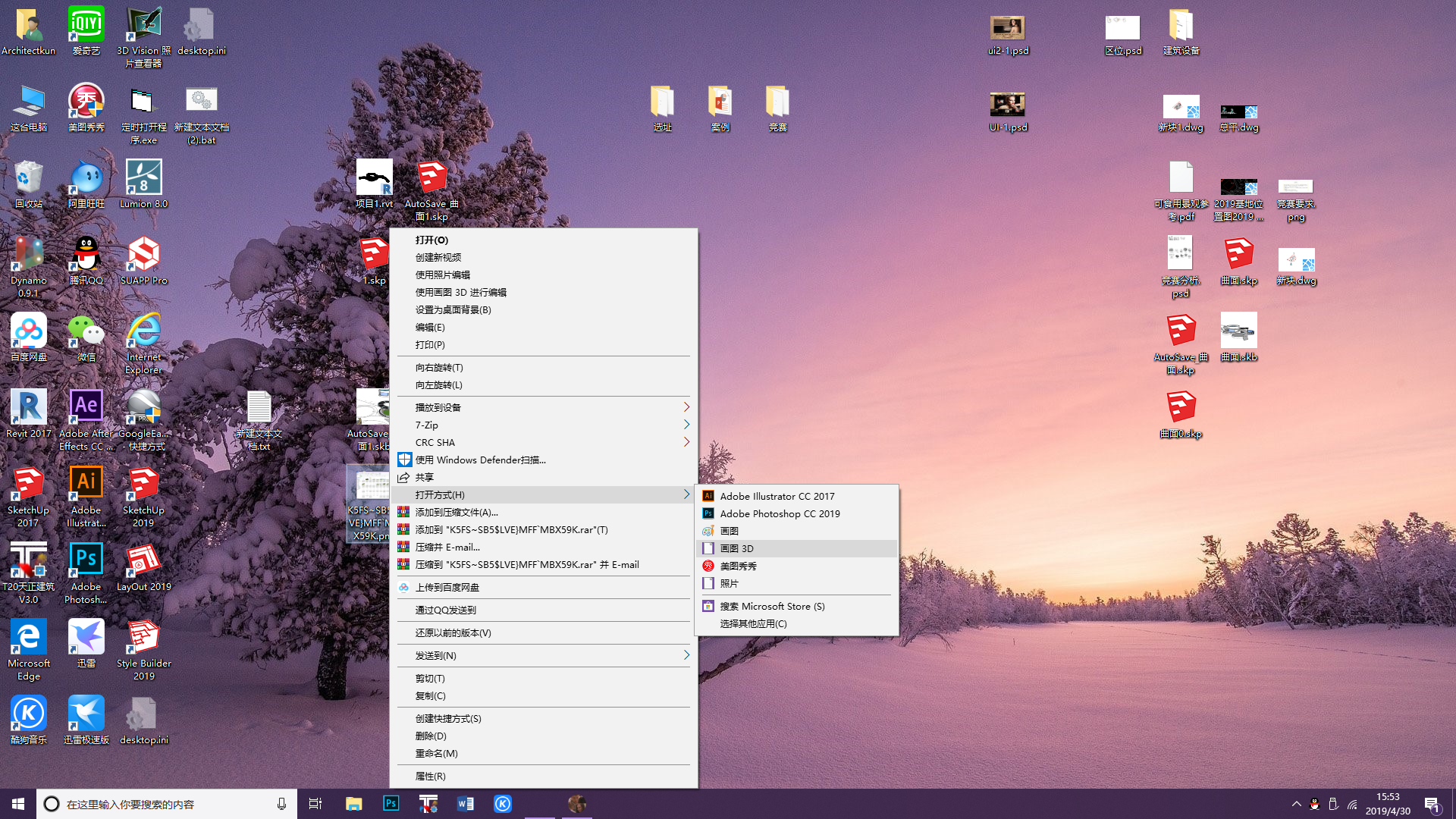This screenshot has width=1456, height=819.
Task: Select the SUAPP Pro desktop icon
Action: click(143, 262)
